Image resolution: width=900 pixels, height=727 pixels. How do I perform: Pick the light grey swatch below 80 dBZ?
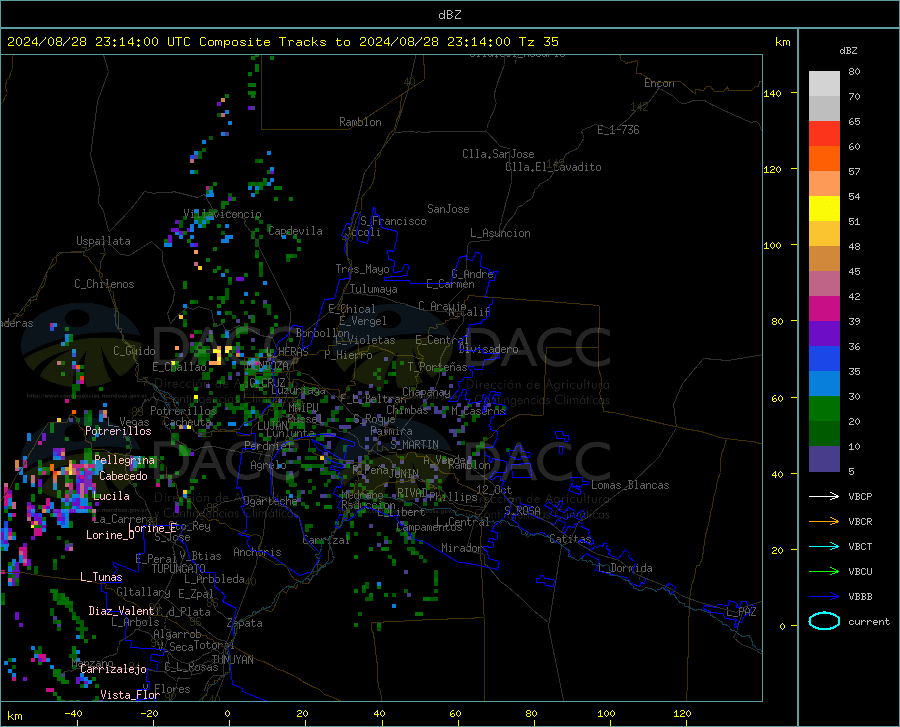point(824,84)
